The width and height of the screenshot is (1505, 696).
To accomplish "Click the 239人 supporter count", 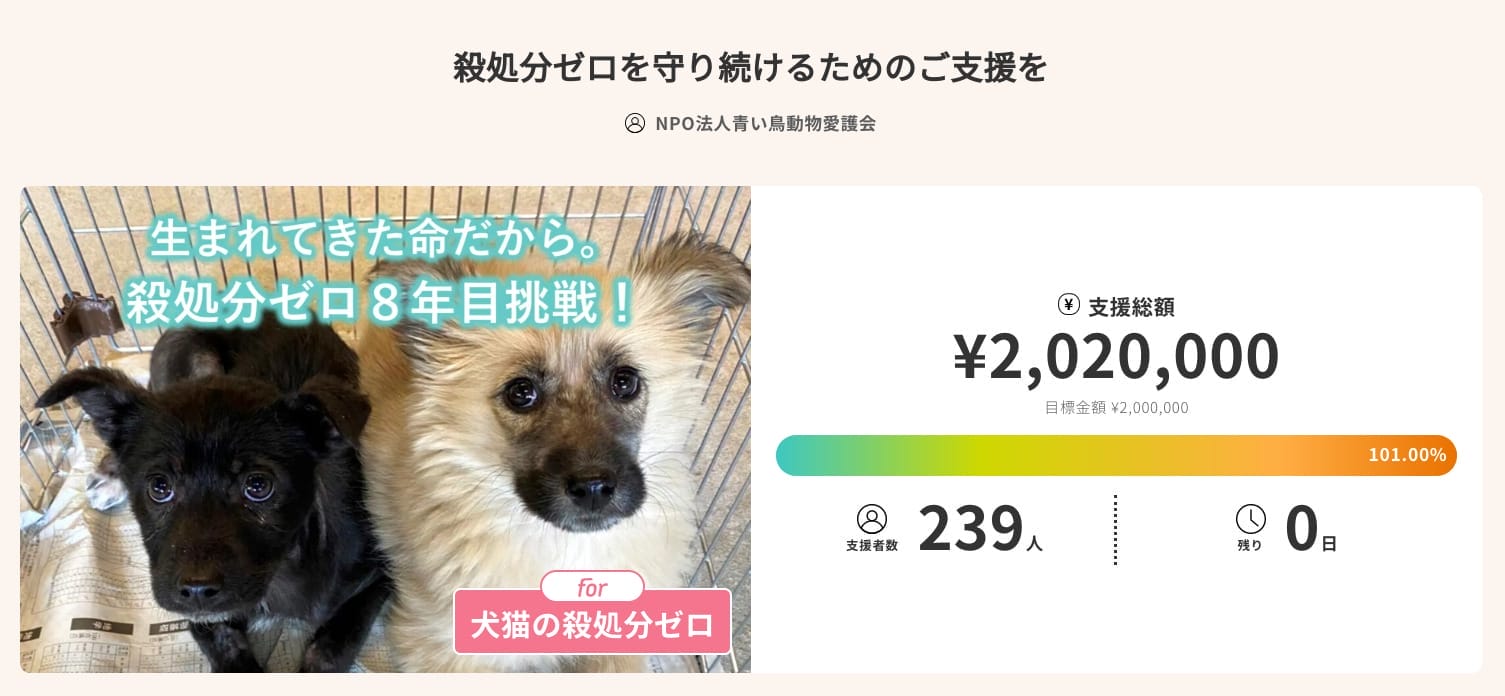I will click(x=978, y=529).
